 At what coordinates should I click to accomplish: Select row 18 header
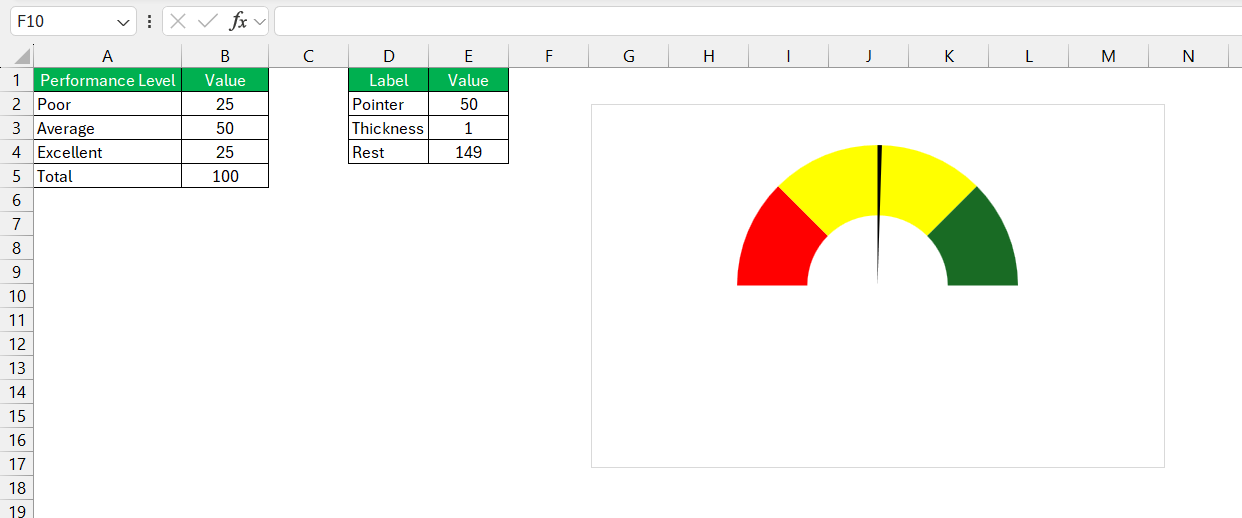click(16, 488)
